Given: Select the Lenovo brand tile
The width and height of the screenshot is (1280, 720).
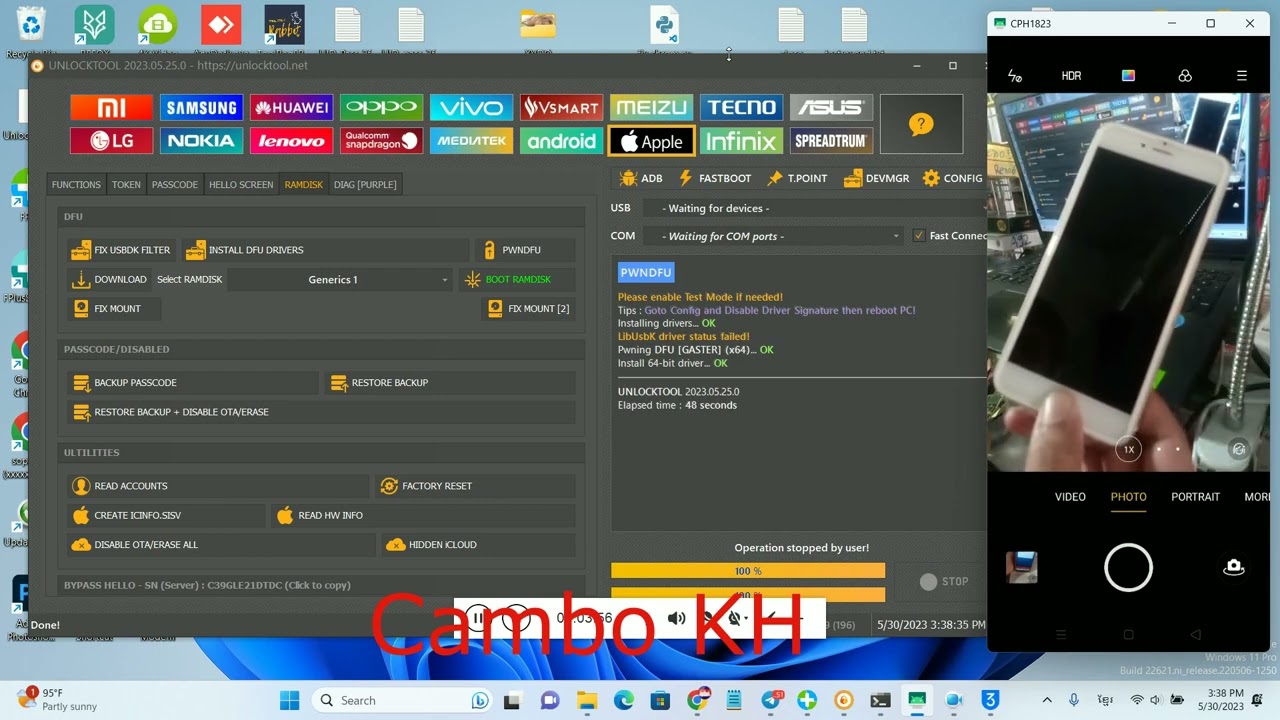Looking at the screenshot, I should [291, 141].
